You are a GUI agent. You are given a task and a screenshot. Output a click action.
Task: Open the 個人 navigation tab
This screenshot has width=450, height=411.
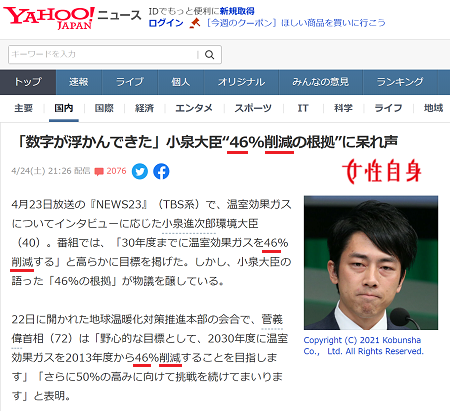click(180, 82)
